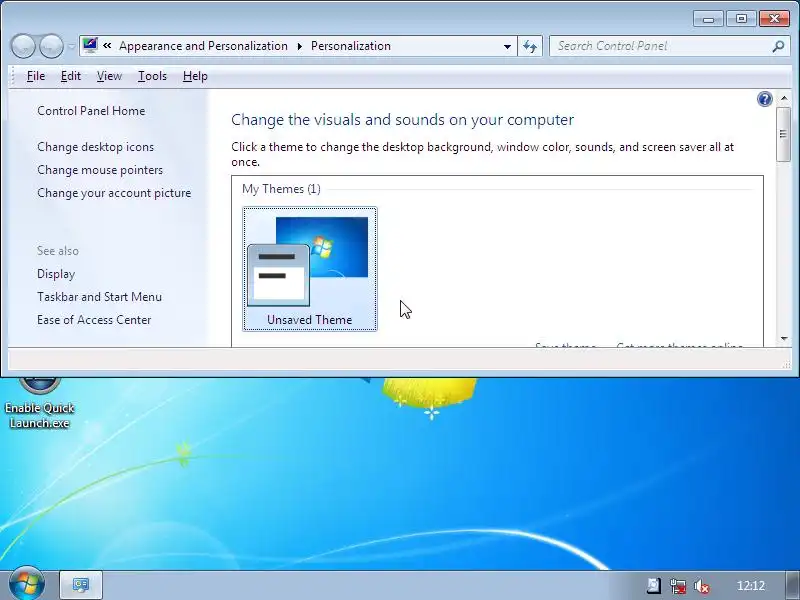800x600 pixels.
Task: Open the View menu
Action: click(109, 76)
